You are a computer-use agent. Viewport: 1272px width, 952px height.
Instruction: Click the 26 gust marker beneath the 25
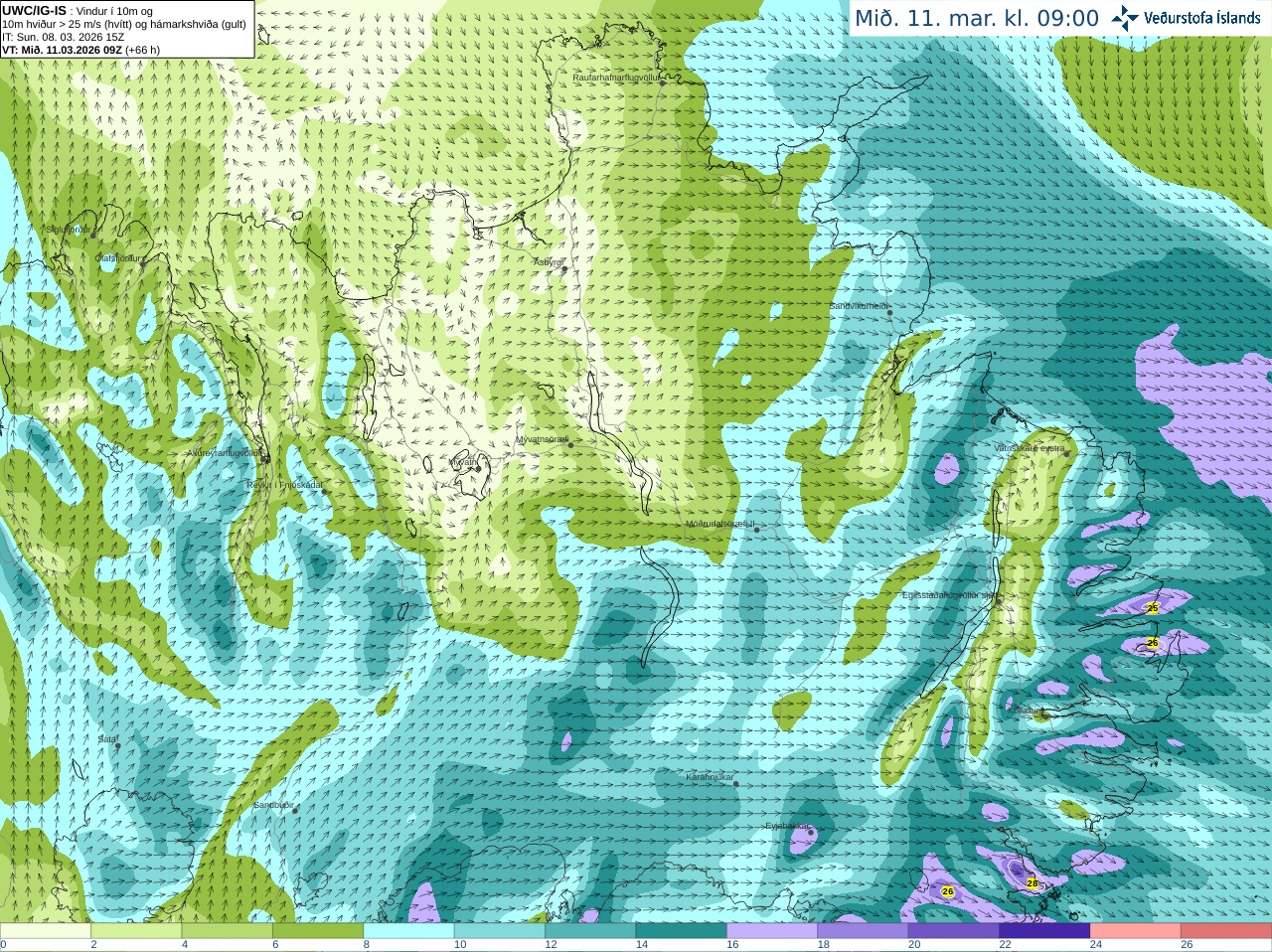coord(1153,644)
